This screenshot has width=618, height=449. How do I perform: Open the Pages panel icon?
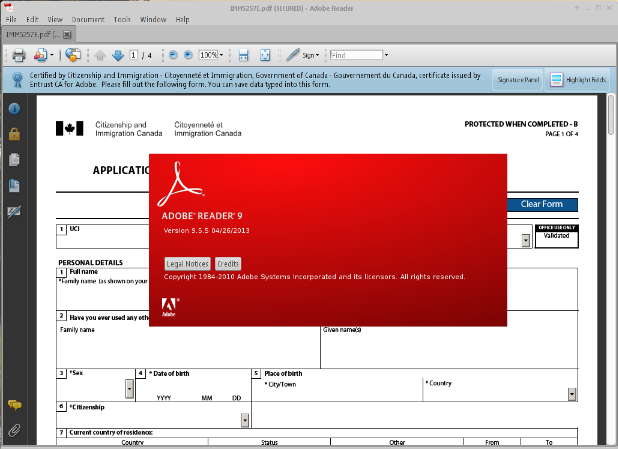[14, 160]
